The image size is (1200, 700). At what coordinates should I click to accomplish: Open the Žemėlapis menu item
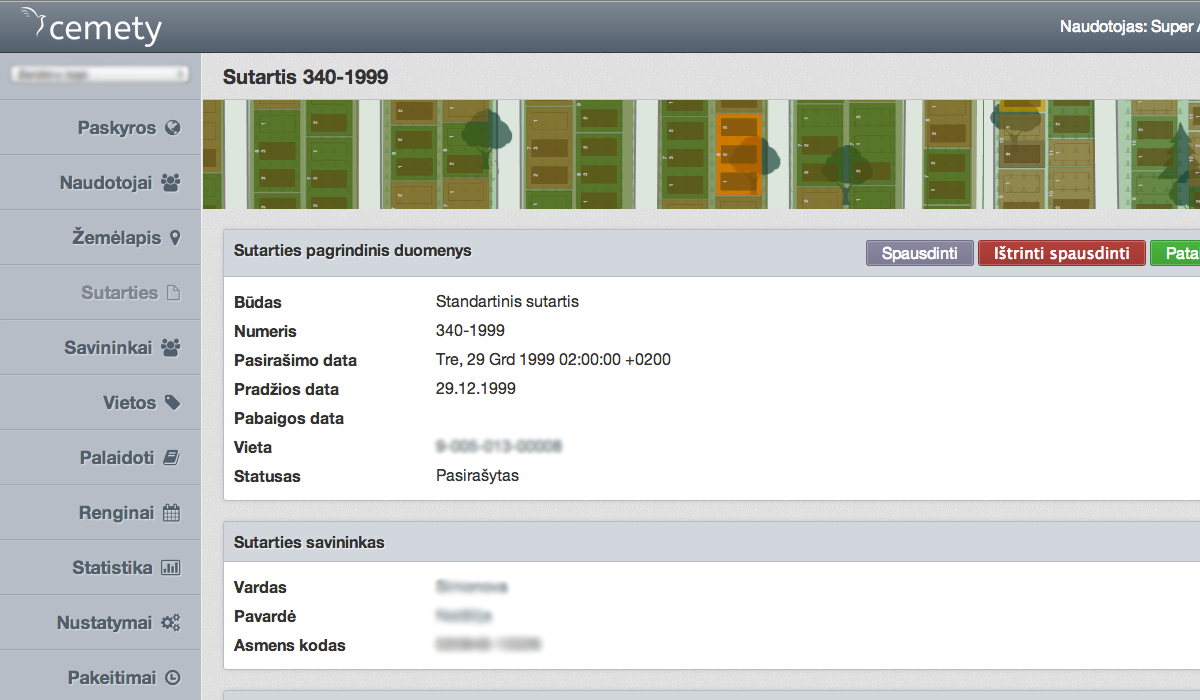click(116, 238)
